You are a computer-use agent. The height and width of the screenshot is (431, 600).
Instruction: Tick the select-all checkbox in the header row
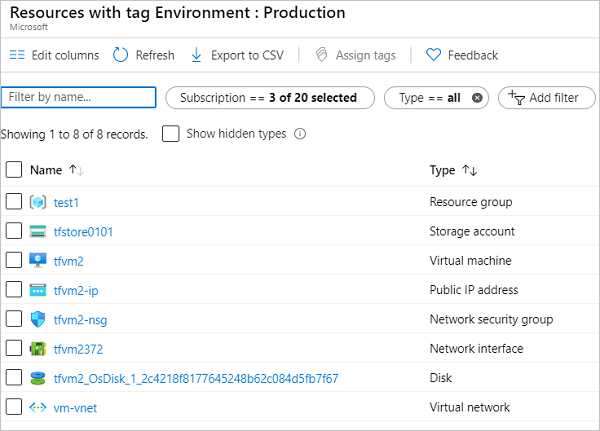click(x=14, y=170)
